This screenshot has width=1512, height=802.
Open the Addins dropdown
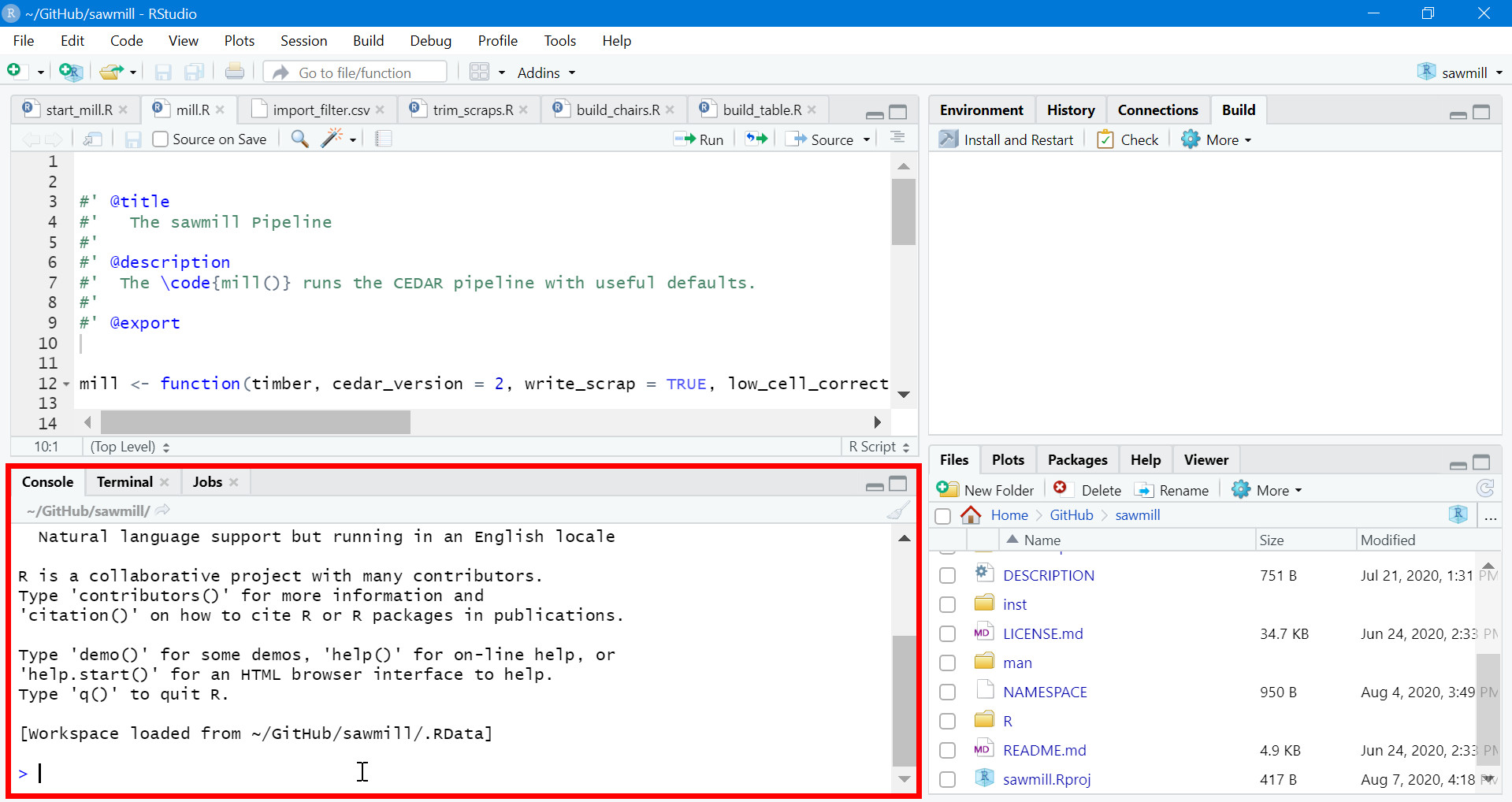click(x=546, y=72)
